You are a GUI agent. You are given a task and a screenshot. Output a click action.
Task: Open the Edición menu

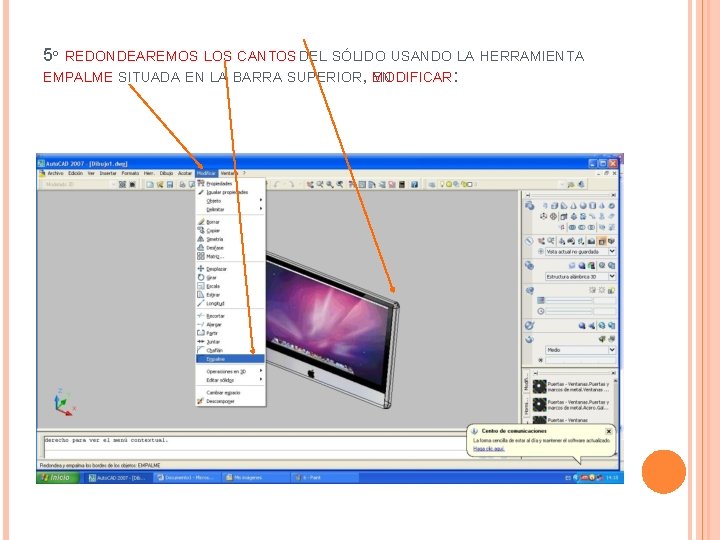(75, 174)
